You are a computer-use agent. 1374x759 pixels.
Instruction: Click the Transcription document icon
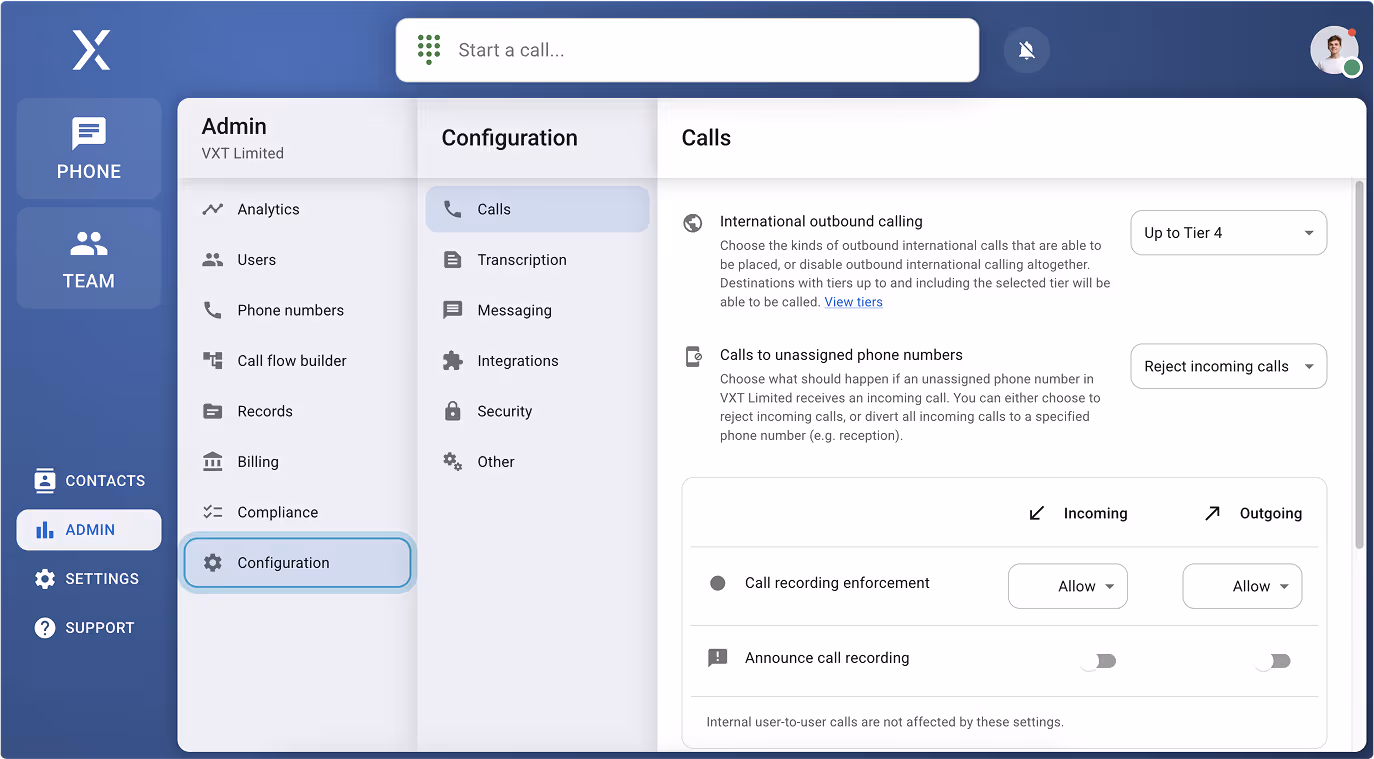[453, 260]
